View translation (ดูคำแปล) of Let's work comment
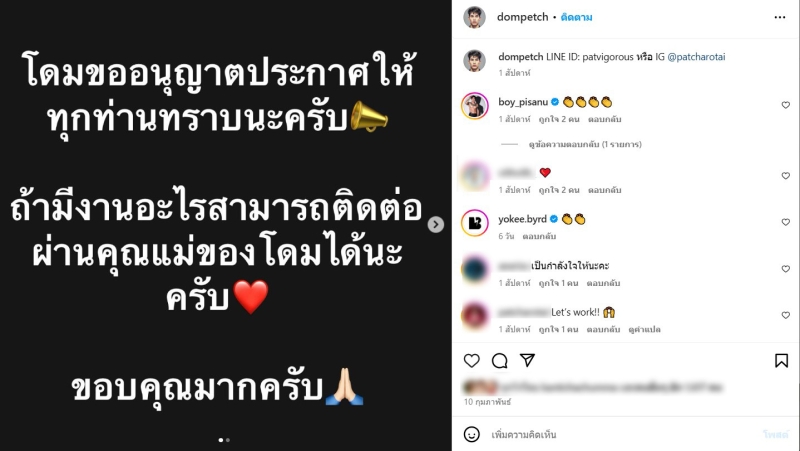The height and width of the screenshot is (451, 800). pos(644,330)
